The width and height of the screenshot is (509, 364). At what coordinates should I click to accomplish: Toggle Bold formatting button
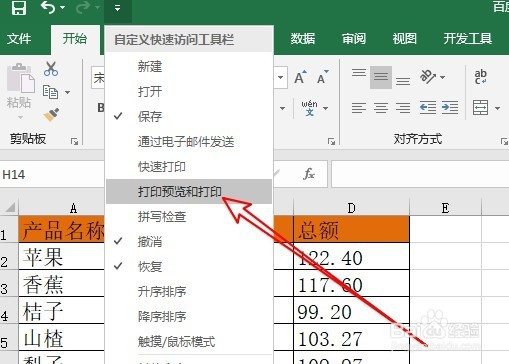pyautogui.click(x=100, y=108)
